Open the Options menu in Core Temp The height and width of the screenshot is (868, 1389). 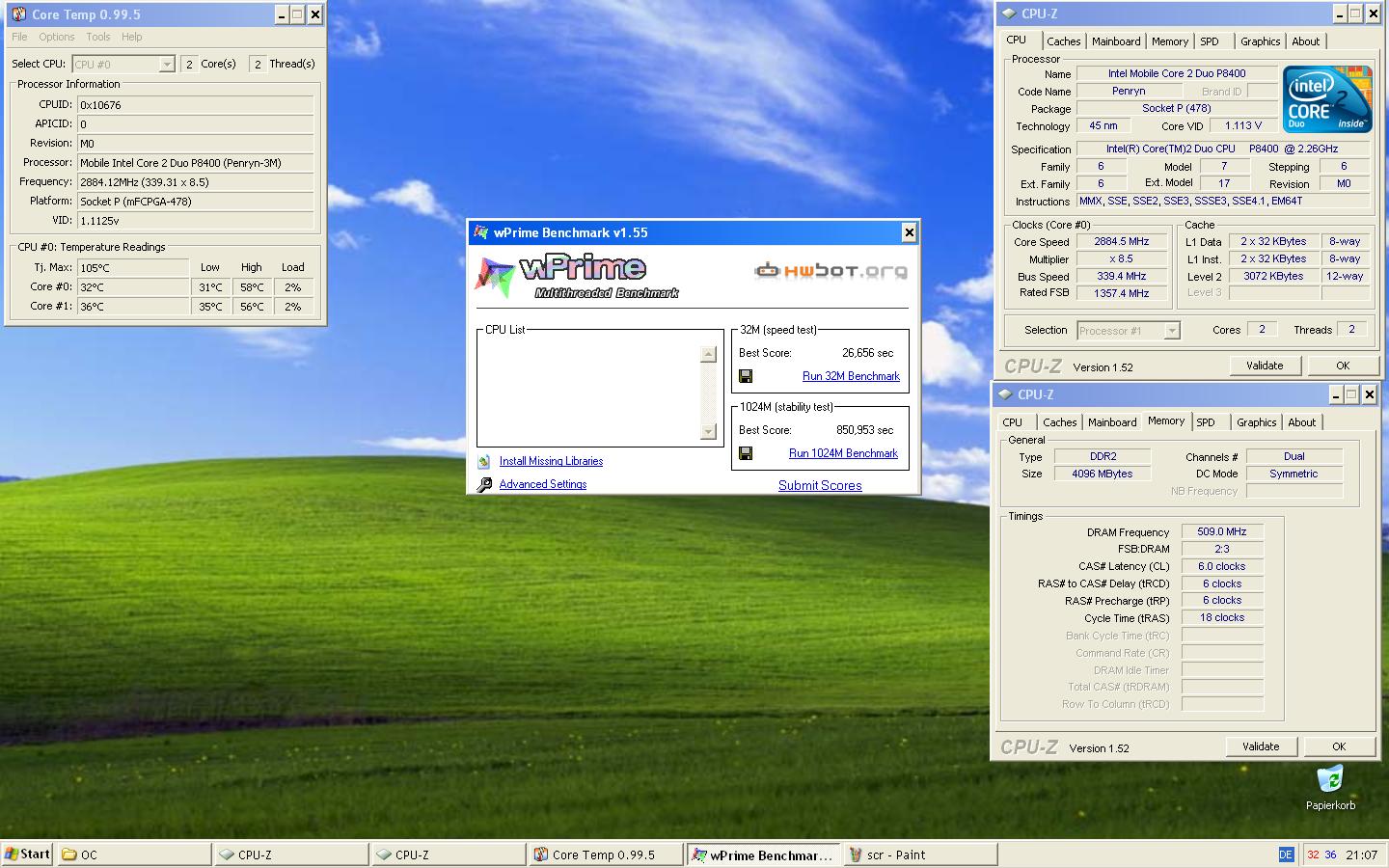pos(57,37)
